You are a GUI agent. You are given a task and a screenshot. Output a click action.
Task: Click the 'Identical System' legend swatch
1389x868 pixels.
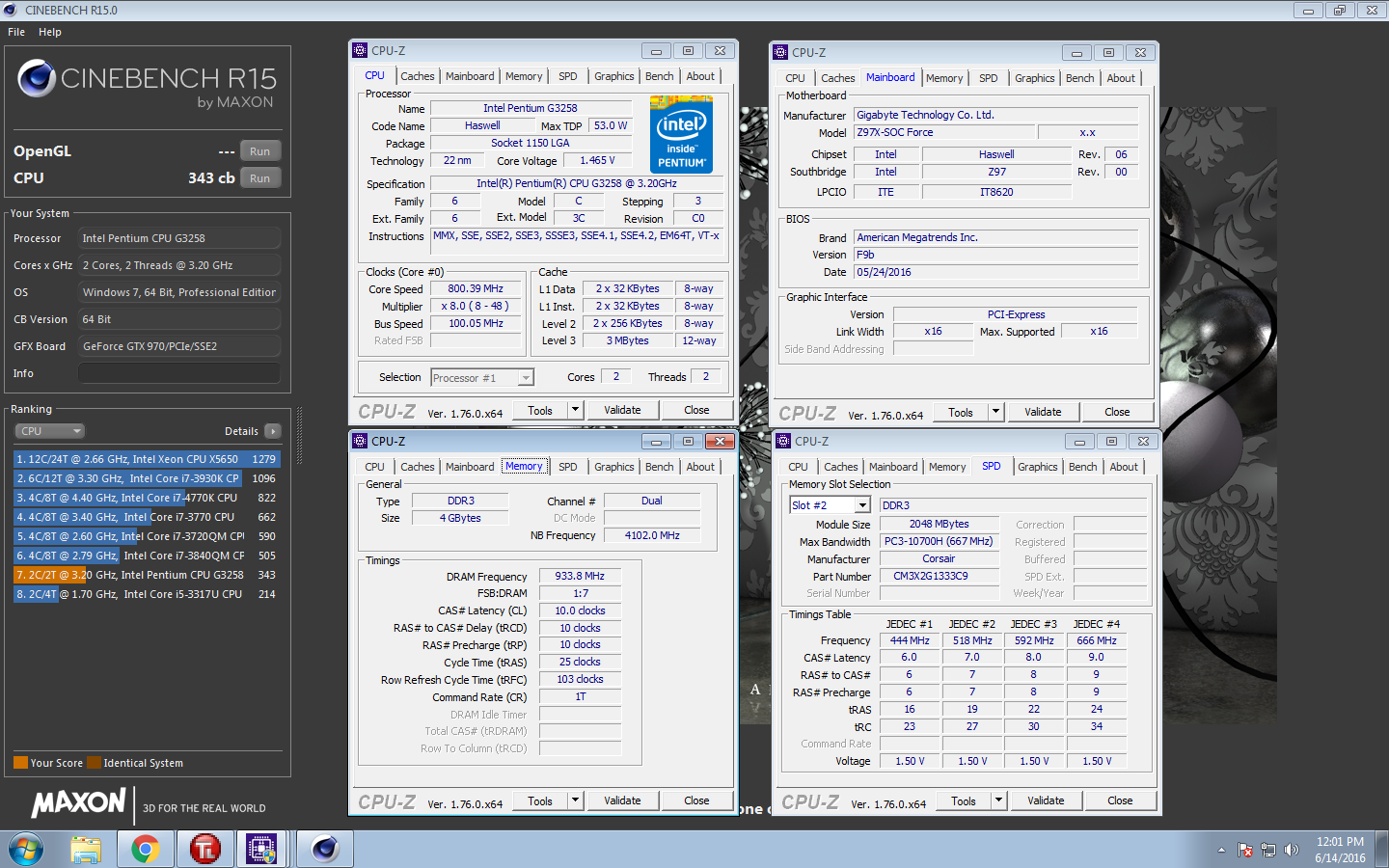coord(94,763)
